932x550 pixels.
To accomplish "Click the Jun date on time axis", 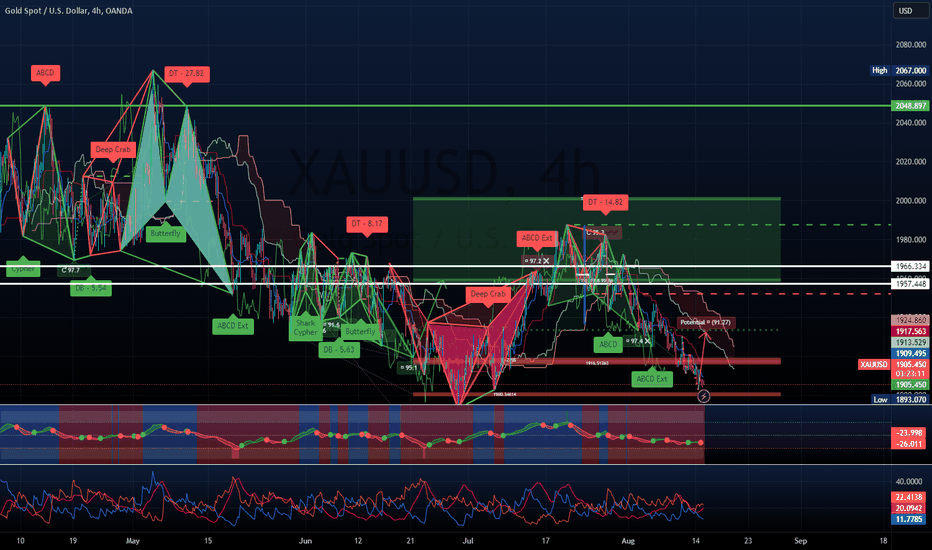I will tap(305, 540).
